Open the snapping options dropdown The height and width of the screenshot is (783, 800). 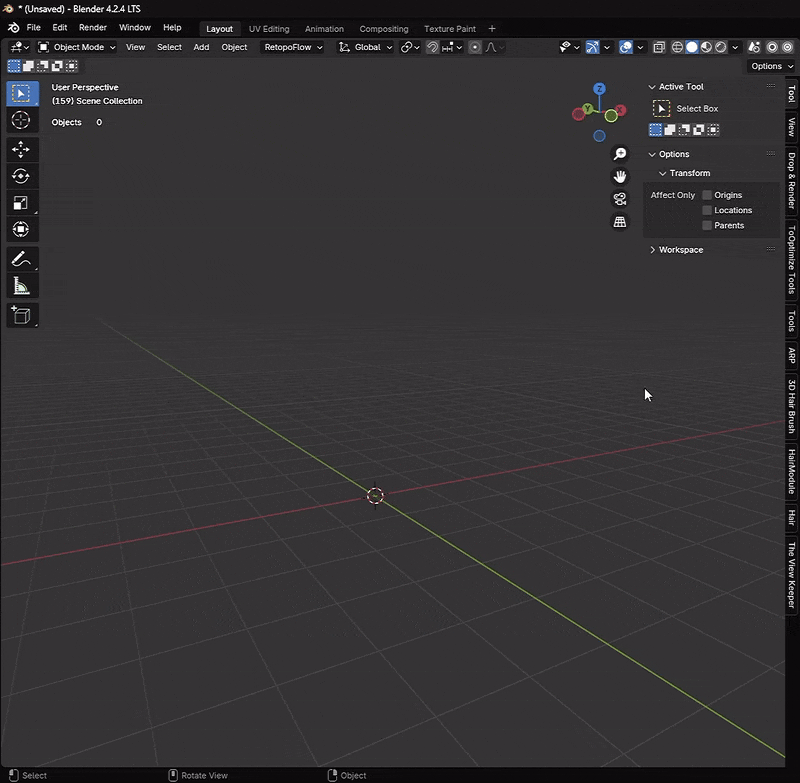coord(452,47)
